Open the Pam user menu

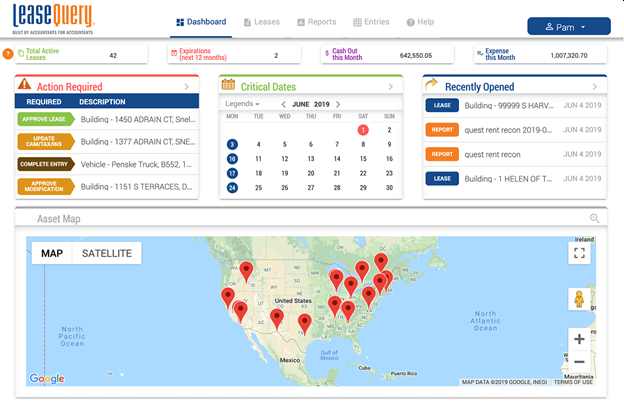tap(568, 26)
